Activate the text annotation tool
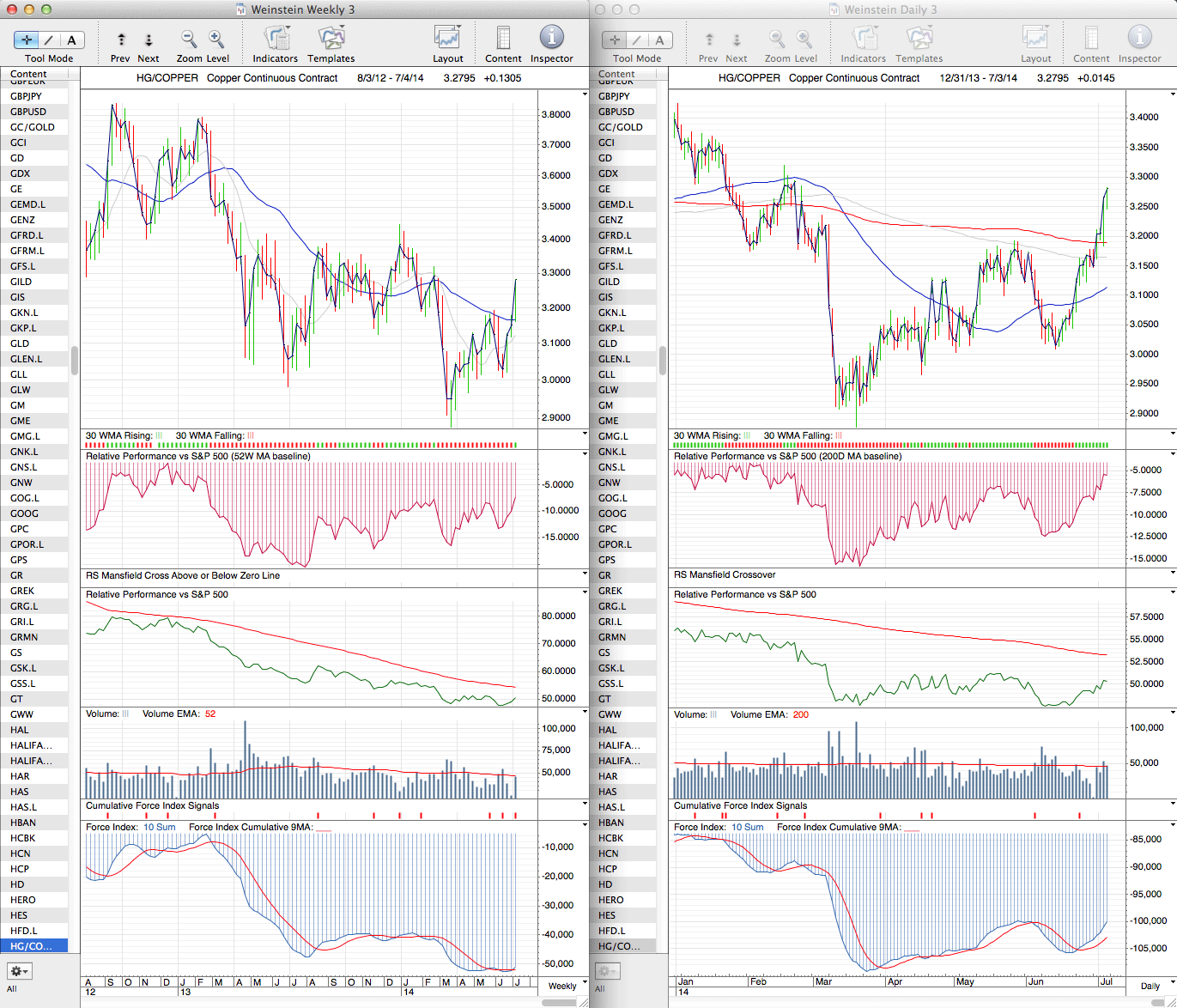The width and height of the screenshot is (1177, 1008). click(x=71, y=40)
